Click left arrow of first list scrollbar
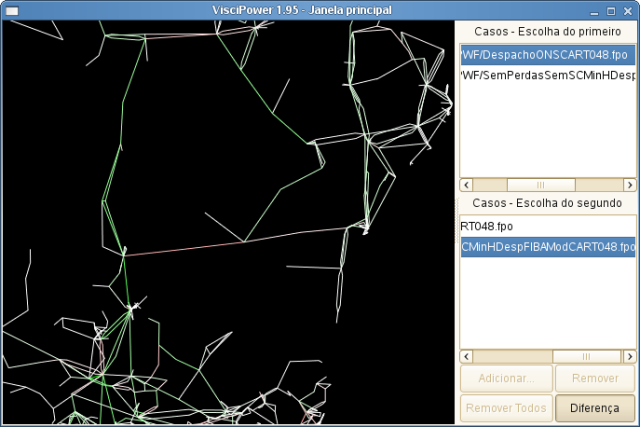The width and height of the screenshot is (640, 427). coord(467,185)
